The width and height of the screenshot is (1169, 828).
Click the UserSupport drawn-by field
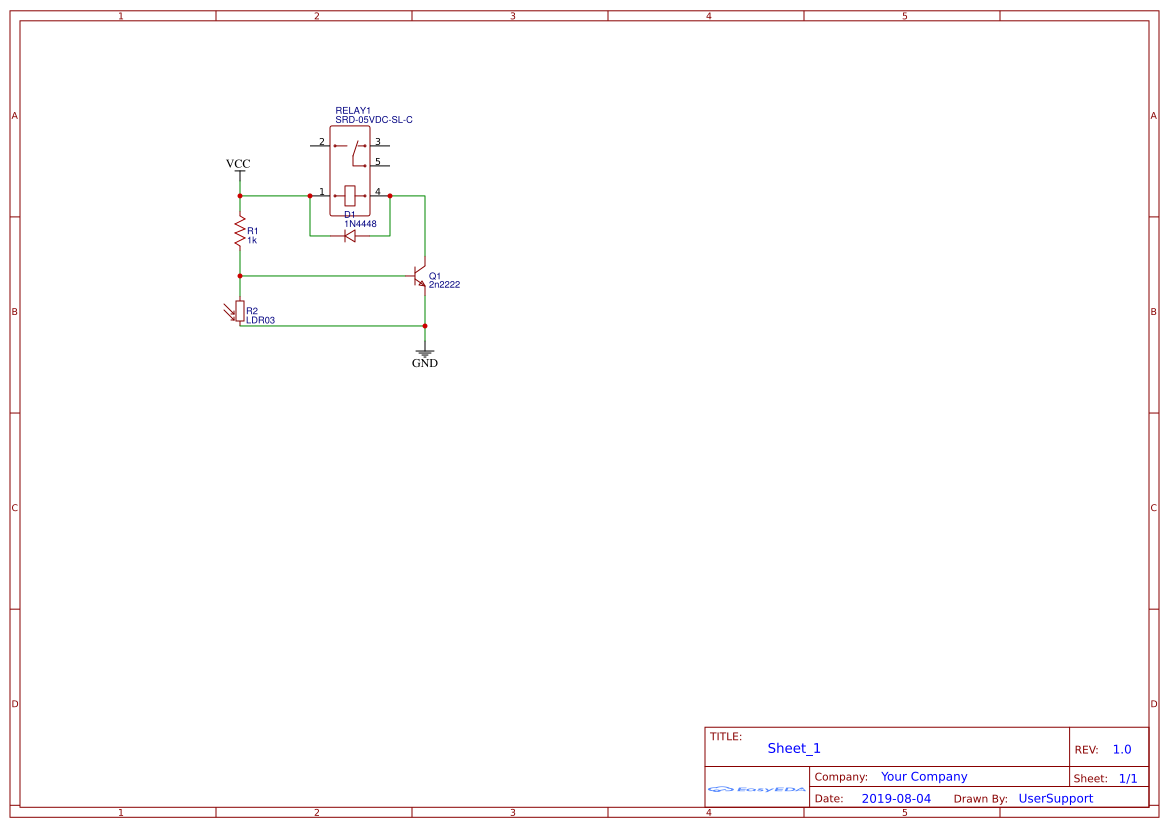click(1056, 798)
